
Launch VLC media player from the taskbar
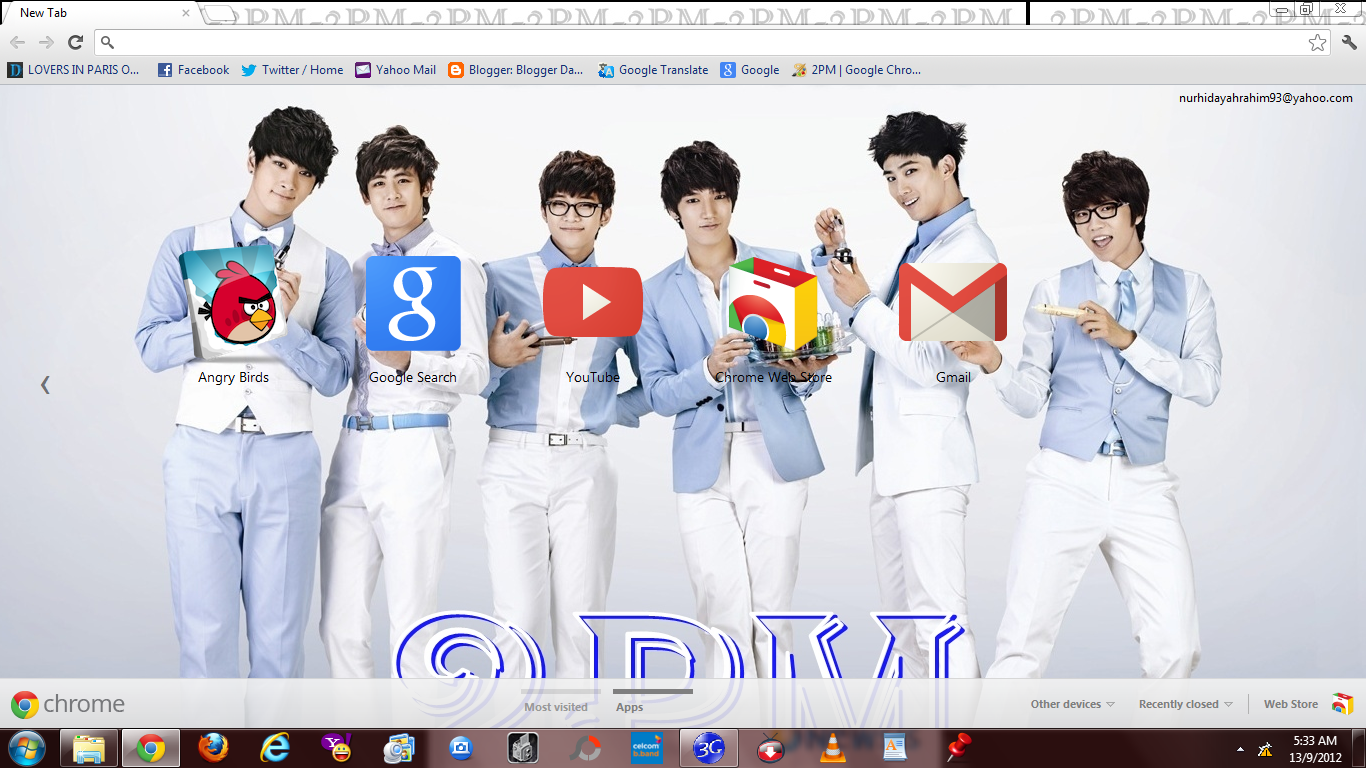click(x=832, y=748)
